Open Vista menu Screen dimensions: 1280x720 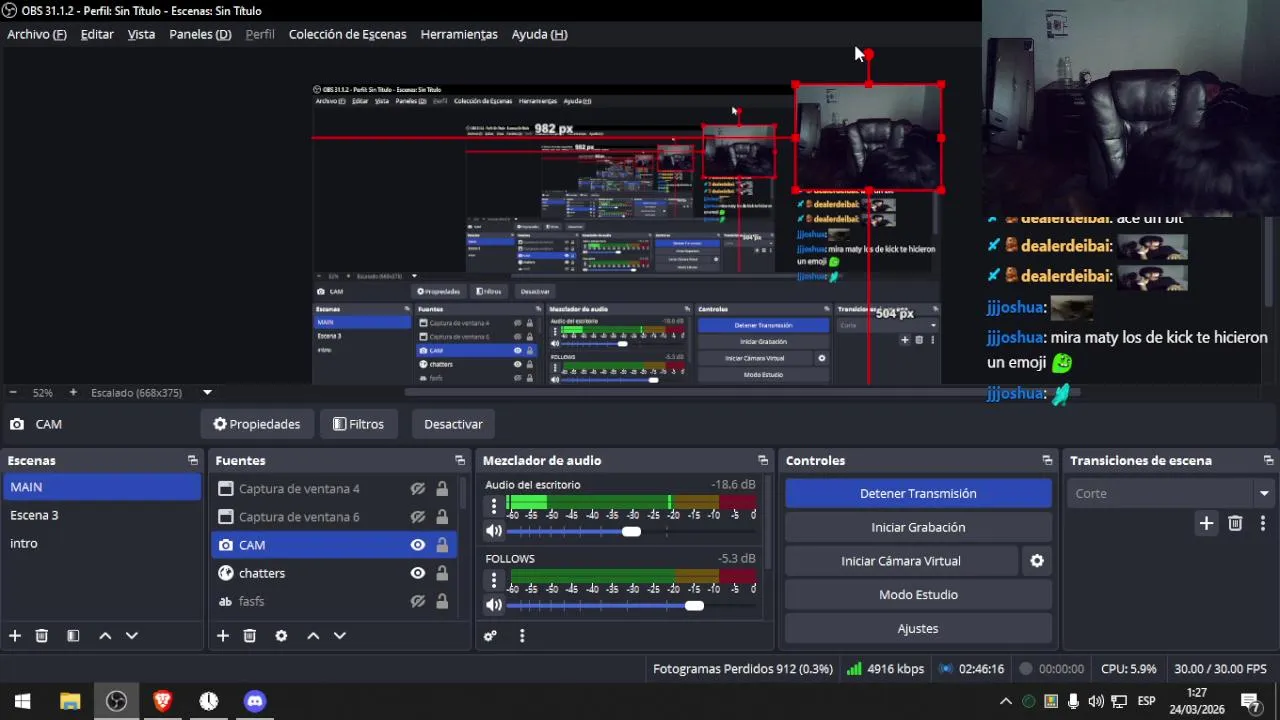(x=141, y=34)
